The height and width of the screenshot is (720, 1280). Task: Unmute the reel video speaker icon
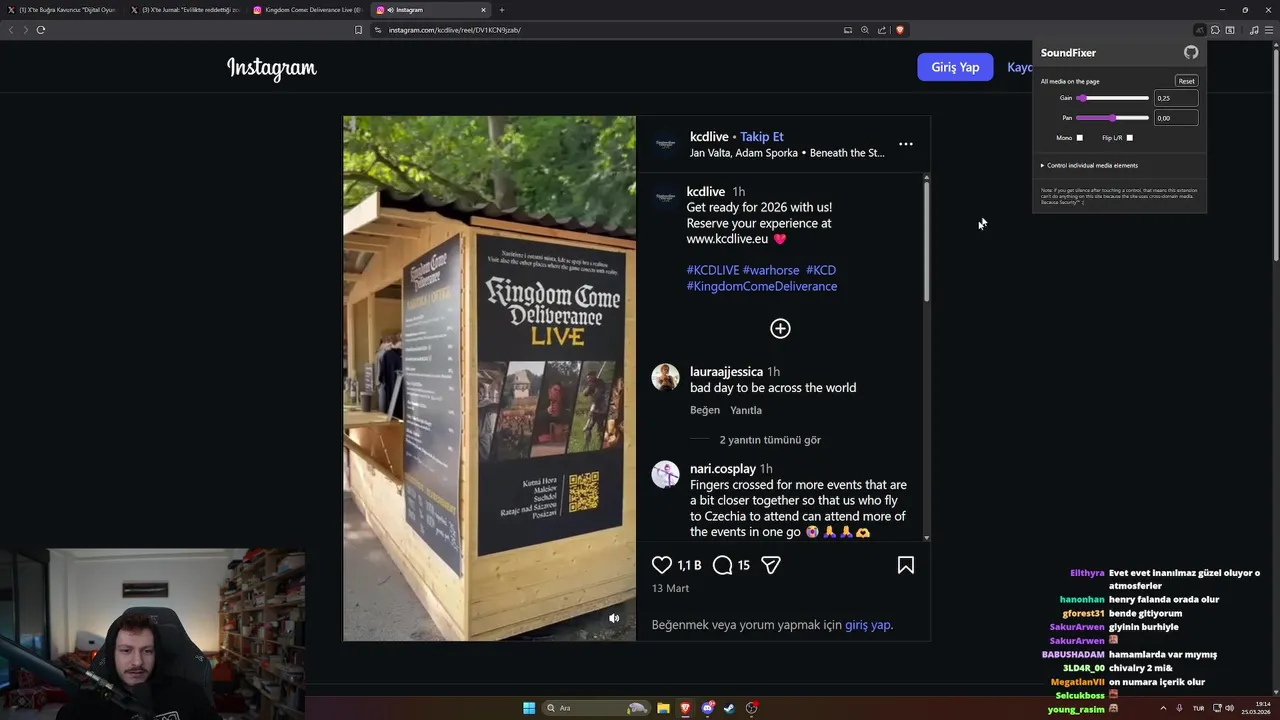[x=614, y=618]
